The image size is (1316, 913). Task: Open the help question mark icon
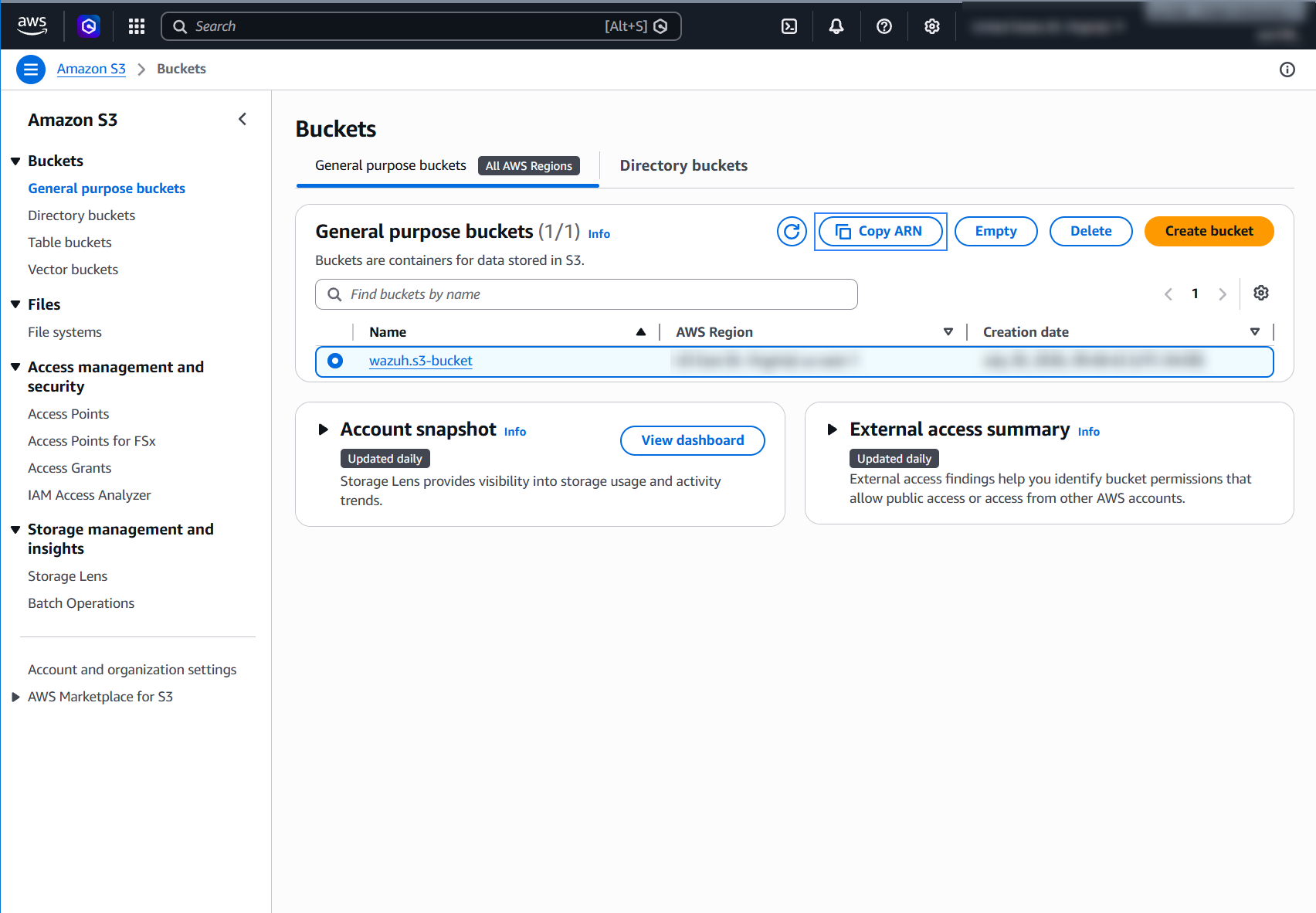[884, 26]
